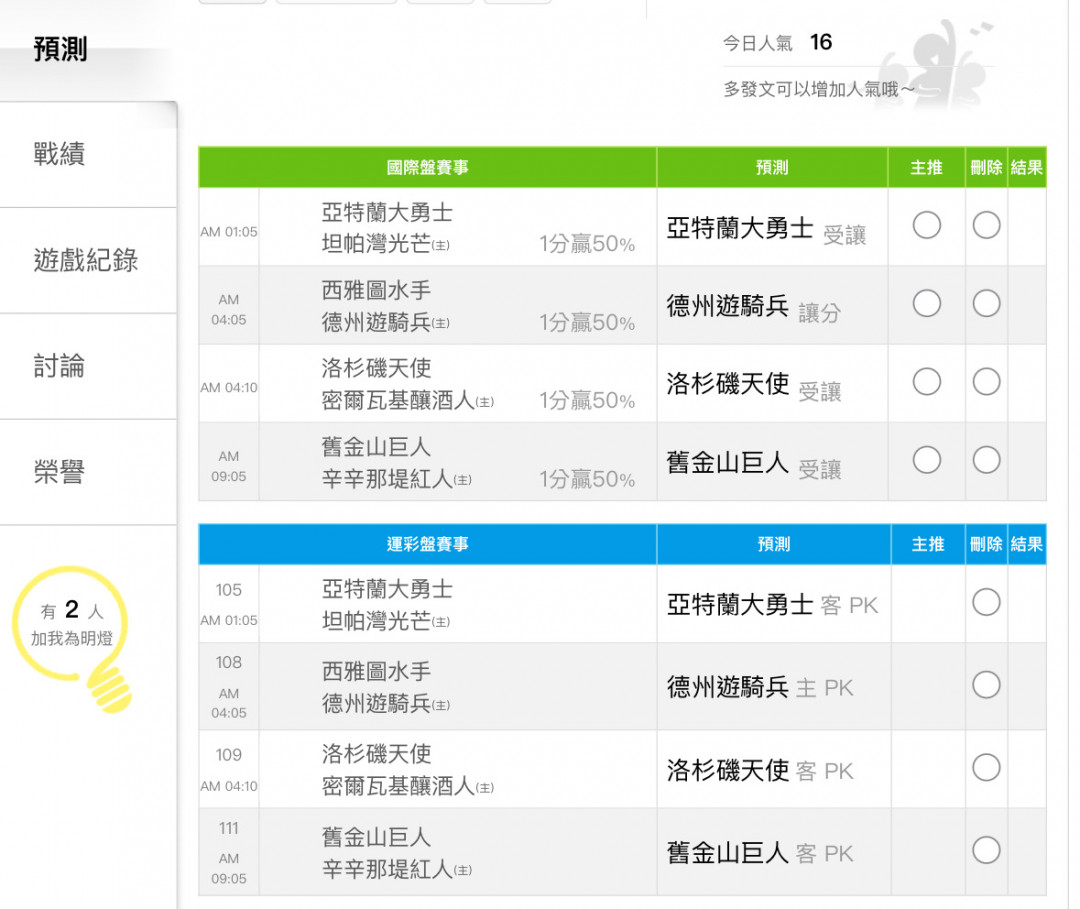Click 刪除 header in the green 國際盤 table
Viewport: 1080px width, 909px height.
tap(986, 167)
